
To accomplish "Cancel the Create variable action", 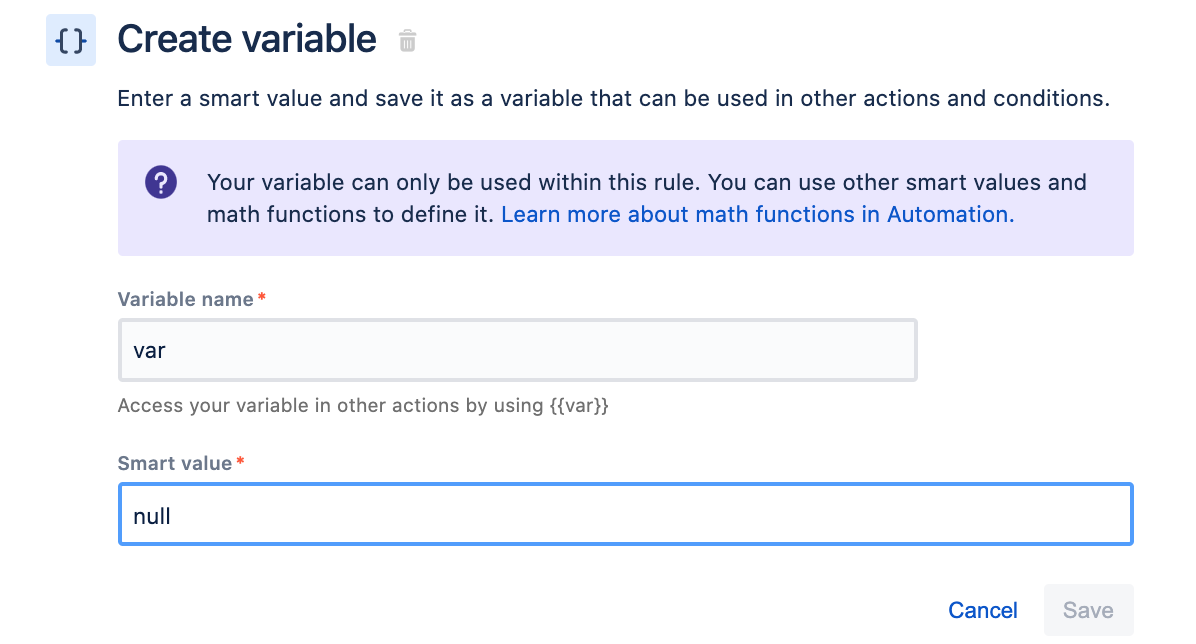I will (982, 610).
